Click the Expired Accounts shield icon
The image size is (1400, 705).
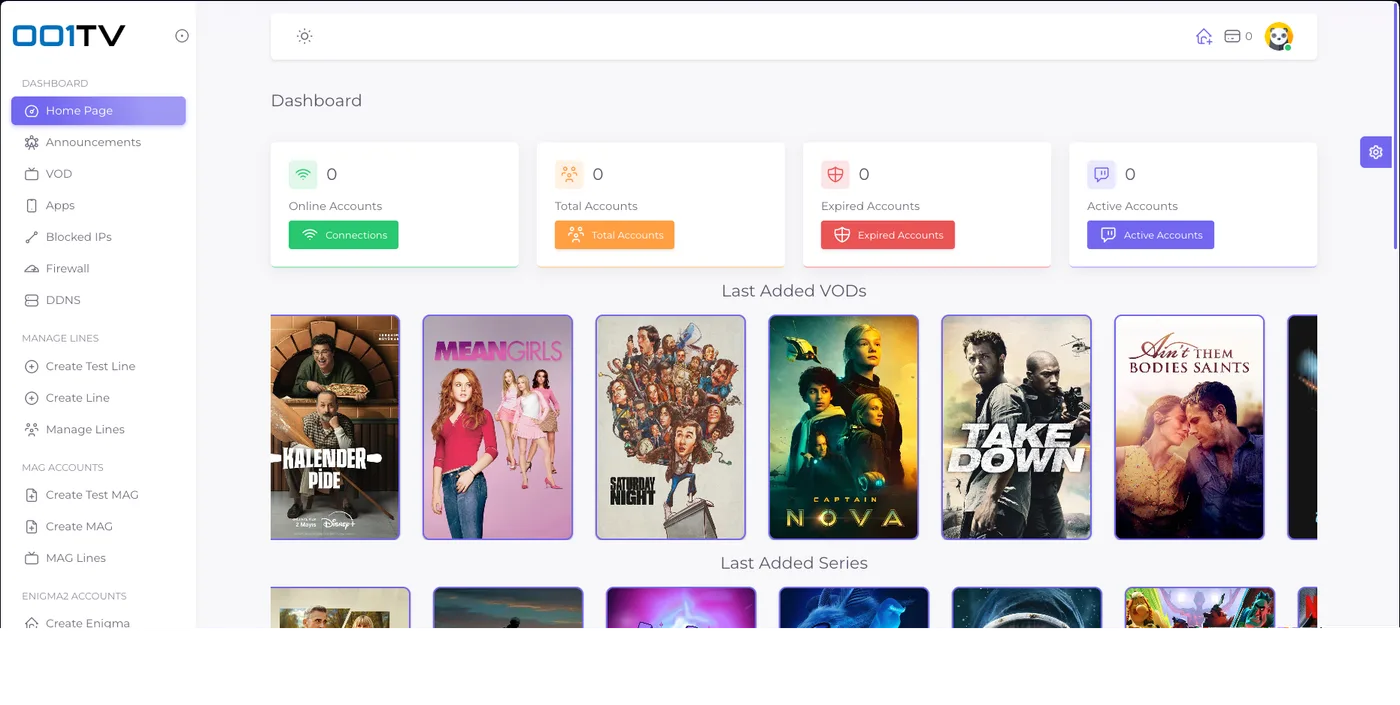(835, 175)
